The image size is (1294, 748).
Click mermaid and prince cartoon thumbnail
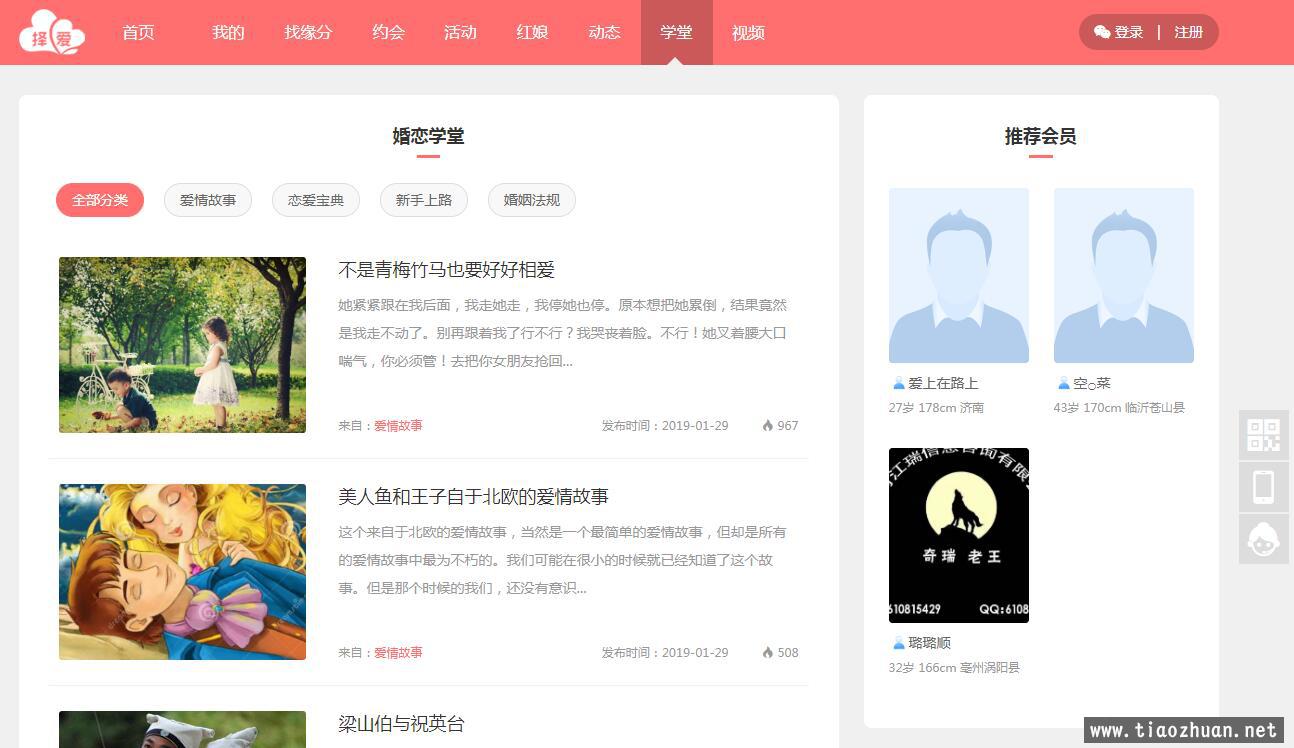click(182, 572)
